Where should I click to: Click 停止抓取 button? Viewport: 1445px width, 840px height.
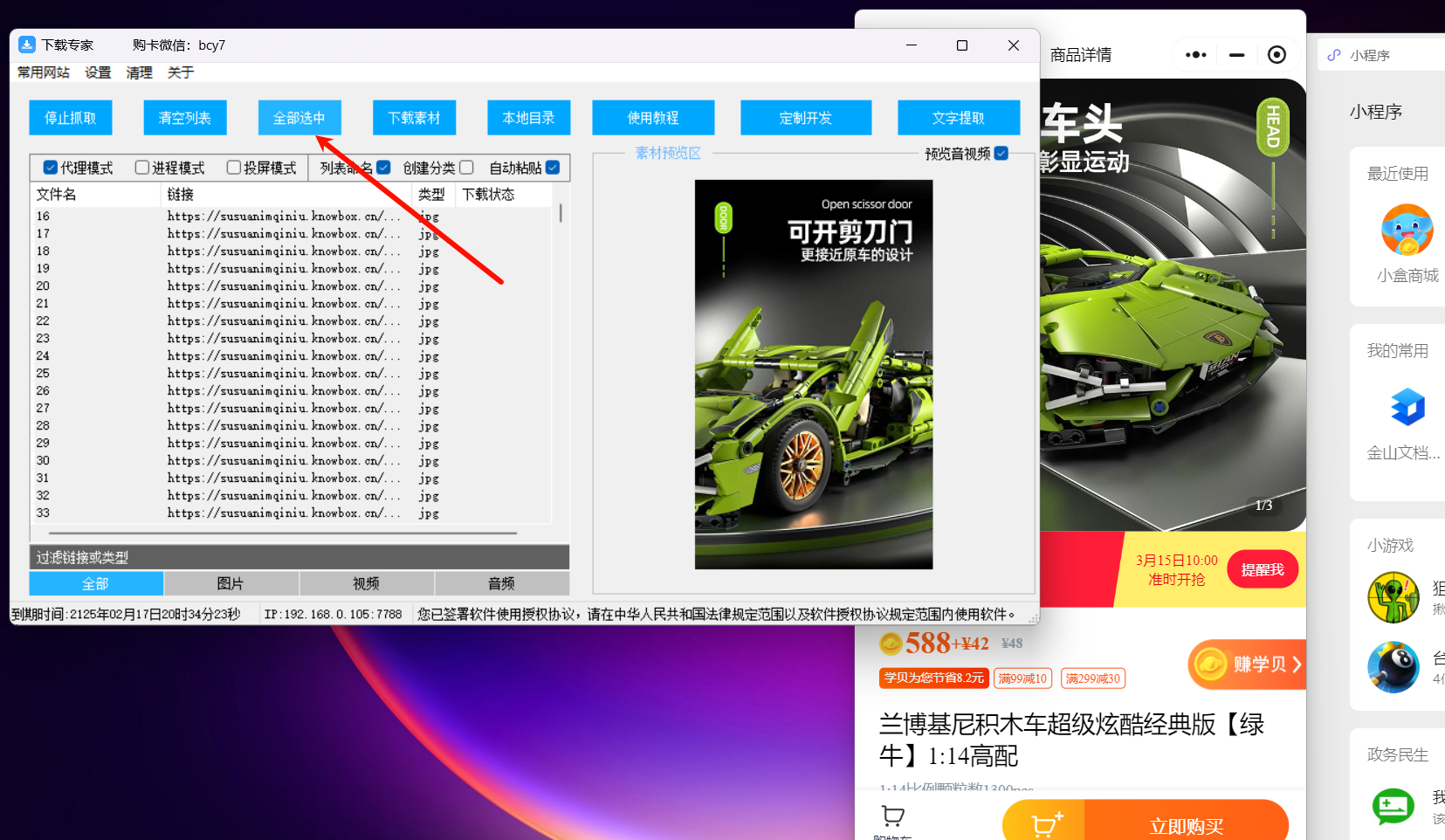pyautogui.click(x=71, y=118)
